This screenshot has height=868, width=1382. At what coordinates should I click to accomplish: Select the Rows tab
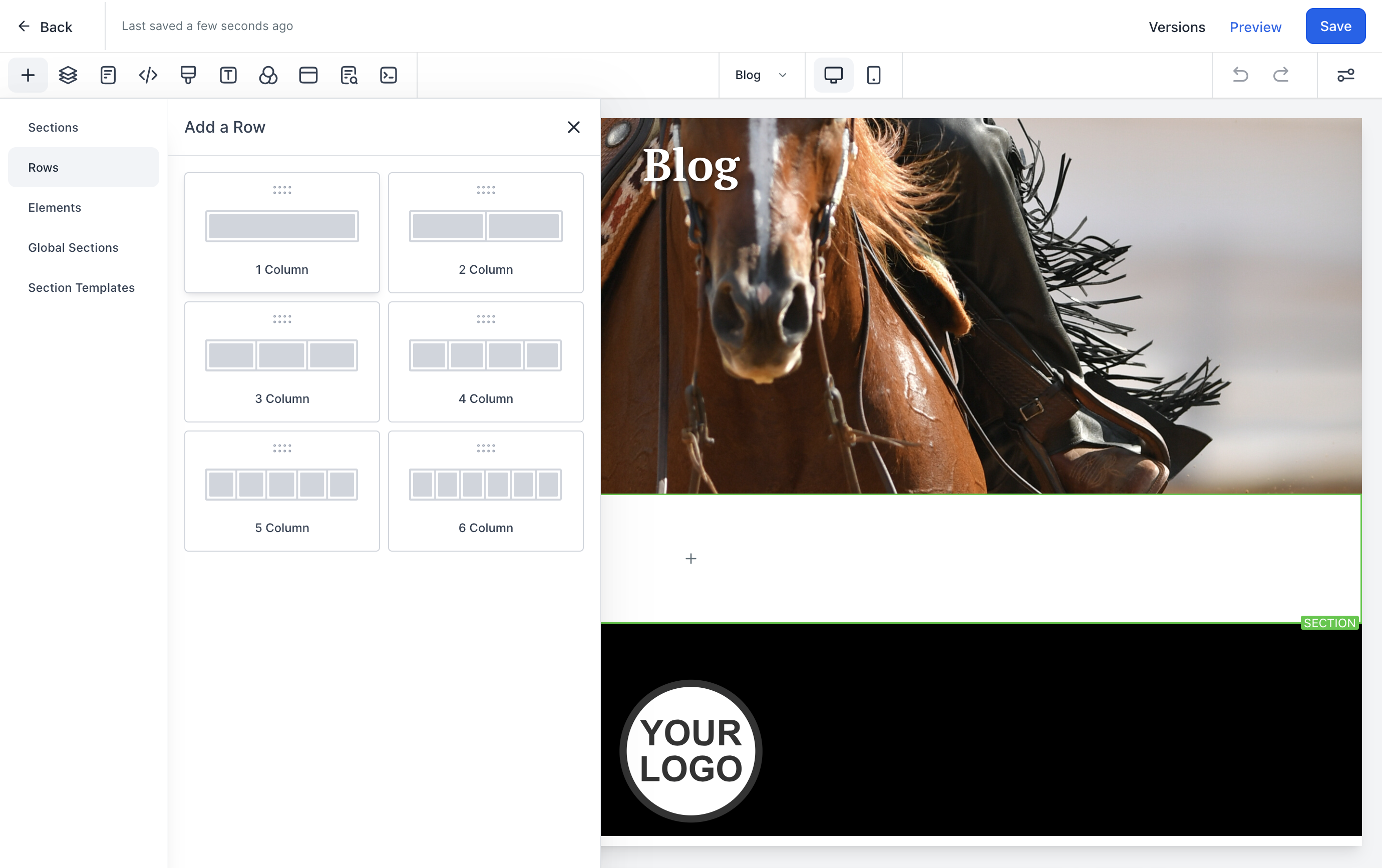pos(83,167)
